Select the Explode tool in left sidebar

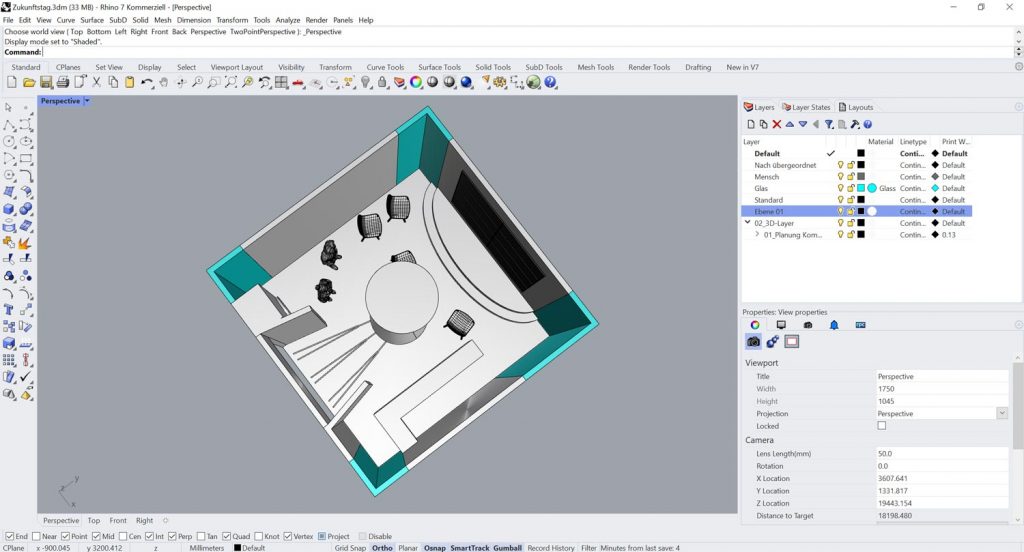coord(25,243)
